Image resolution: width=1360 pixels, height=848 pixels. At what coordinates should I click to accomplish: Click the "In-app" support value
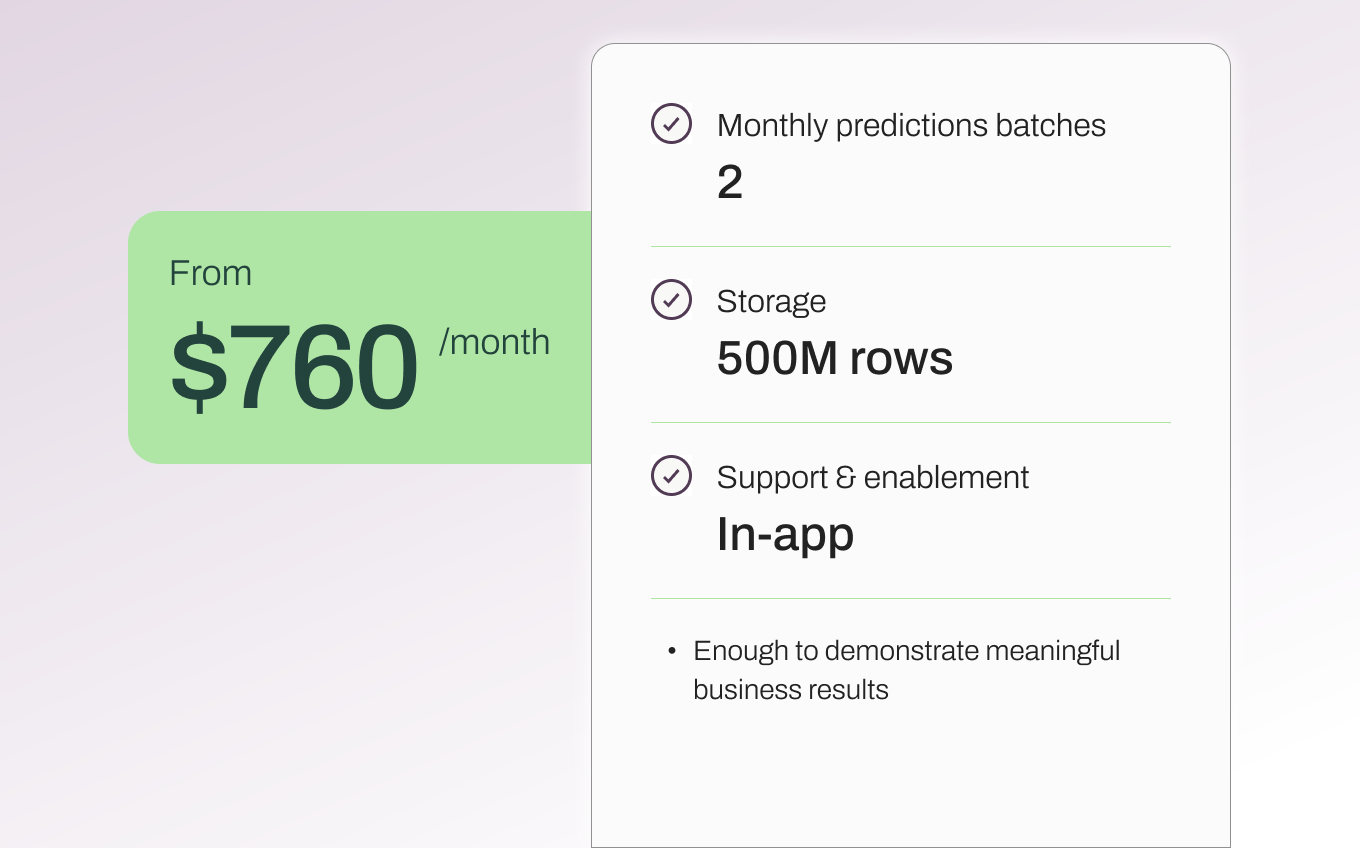(x=785, y=534)
